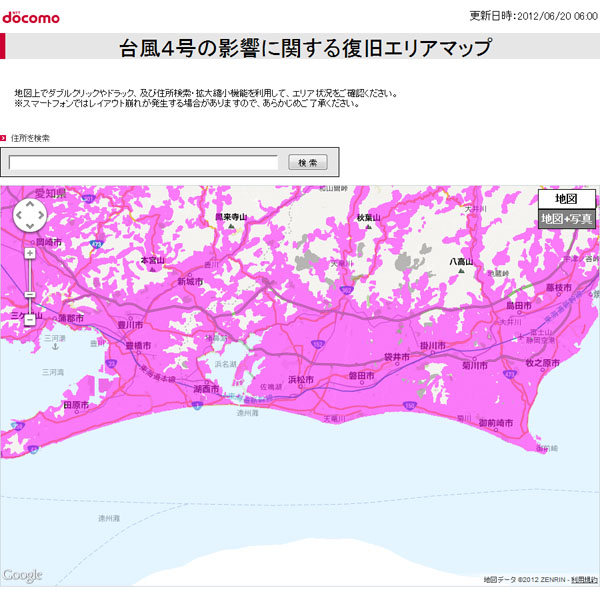Zoom out with the minus button
The image size is (600, 590).
pos(29,320)
